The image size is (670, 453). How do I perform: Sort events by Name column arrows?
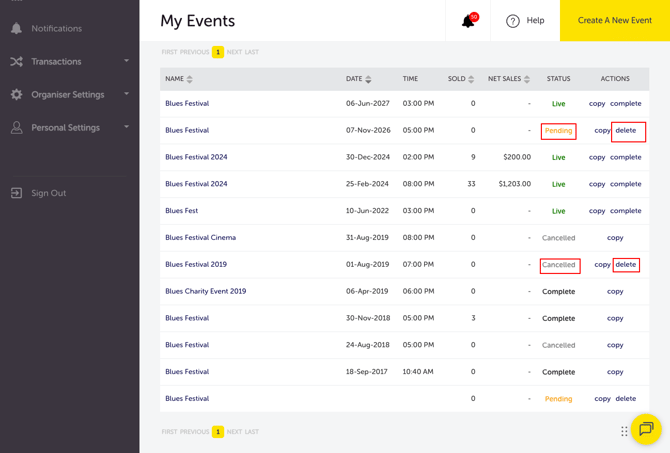(x=190, y=79)
